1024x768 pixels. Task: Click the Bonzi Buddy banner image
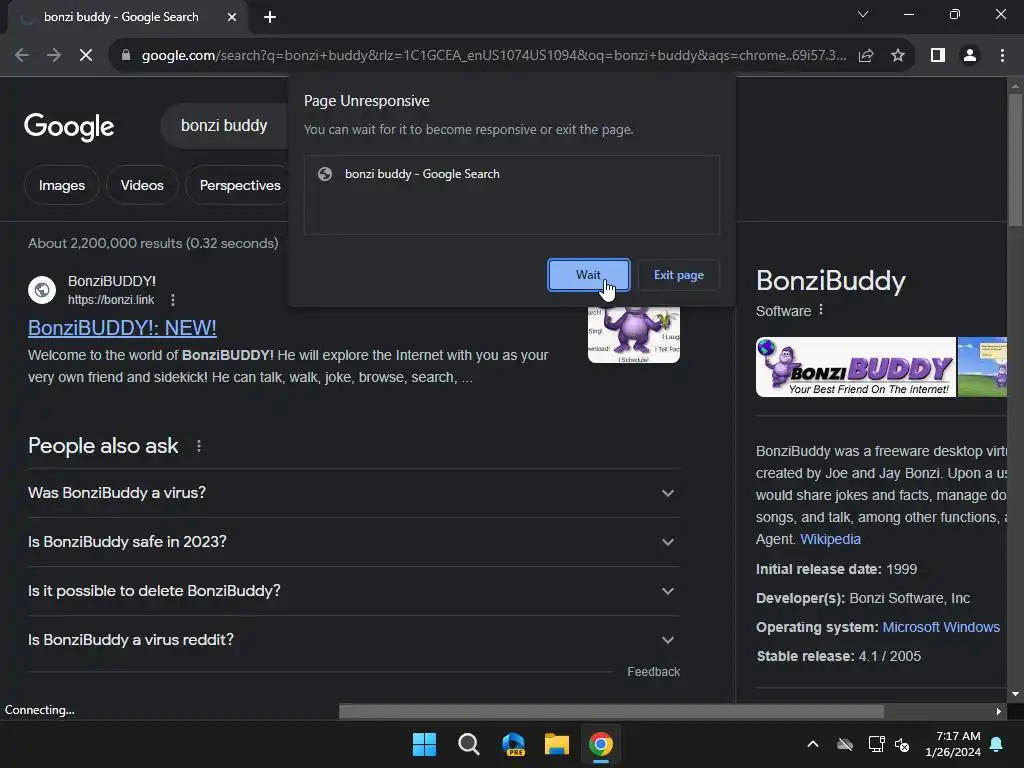[856, 367]
